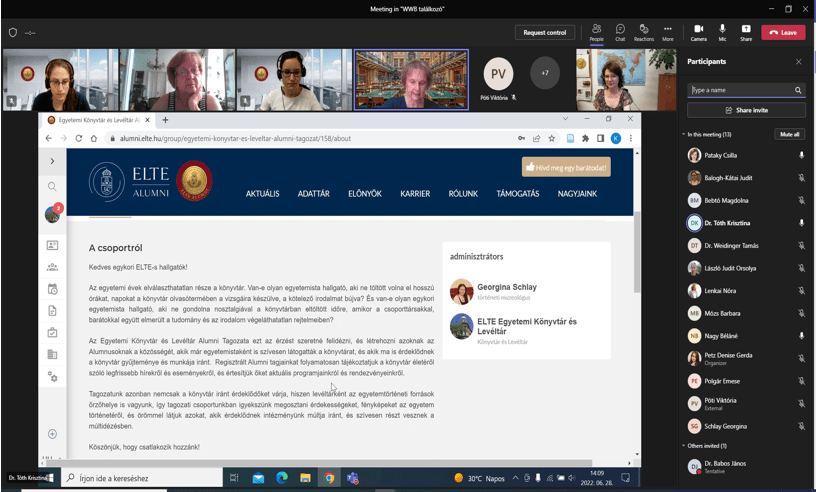Click the shield security icon in Teams
816x492 pixels.
point(13,33)
